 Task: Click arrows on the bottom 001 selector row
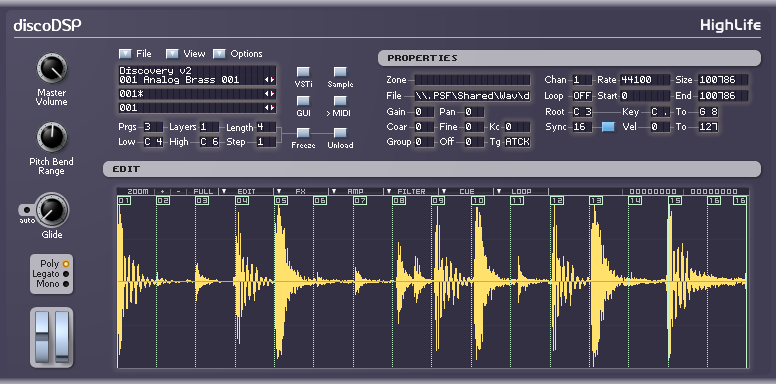click(269, 107)
